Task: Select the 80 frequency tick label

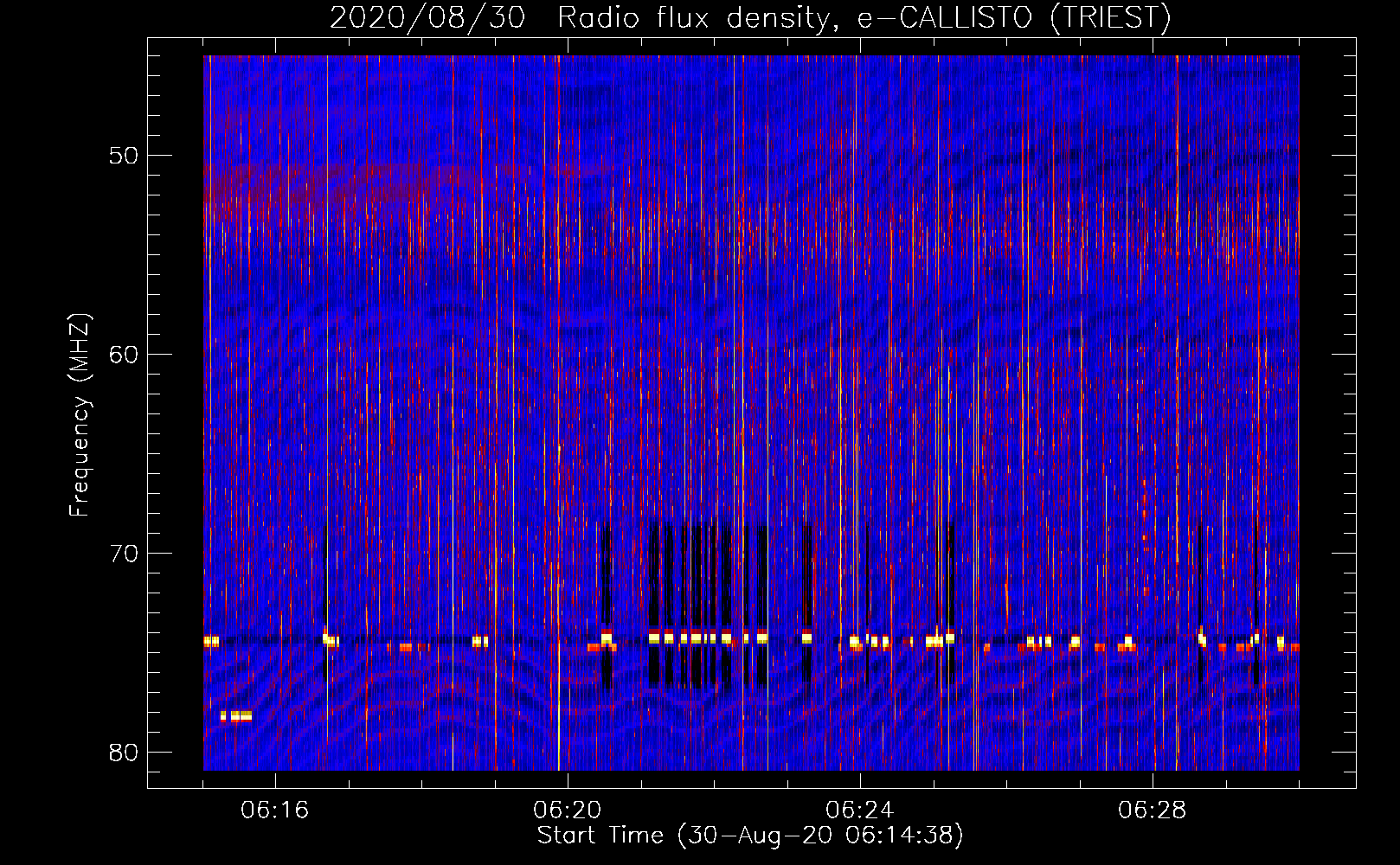Action: 125,753
